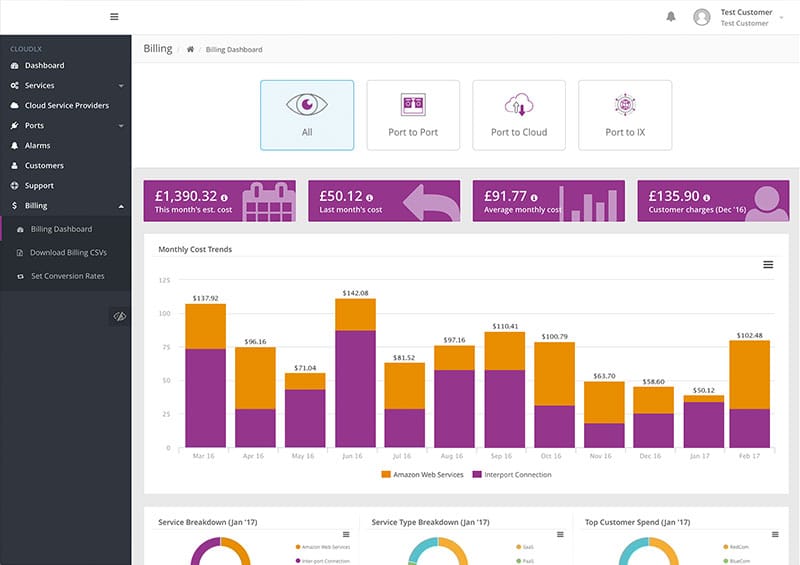800x565 pixels.
Task: Click the Customers person icon
Action: click(x=14, y=166)
